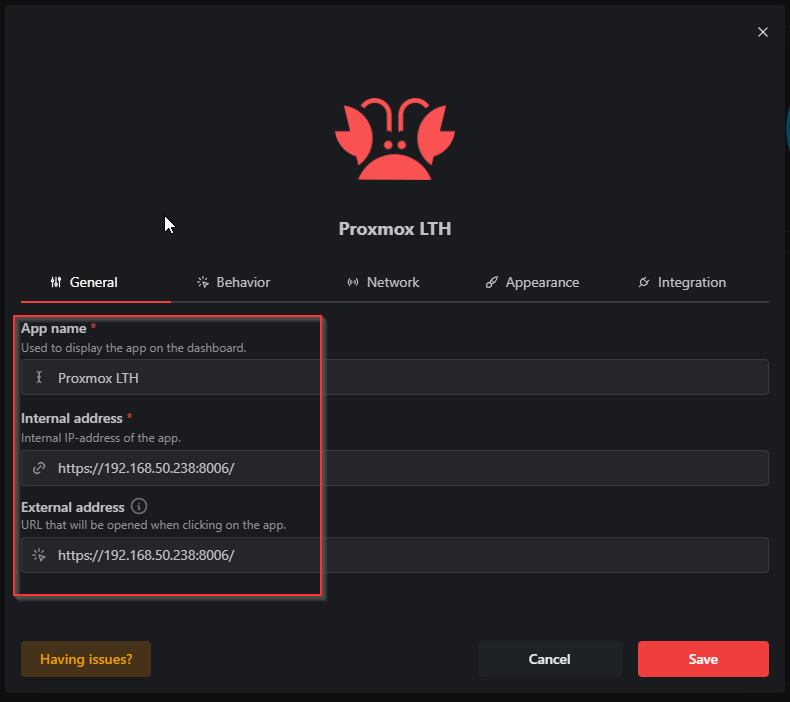Click the link icon in Internal address field
The height and width of the screenshot is (702, 790).
tap(39, 468)
